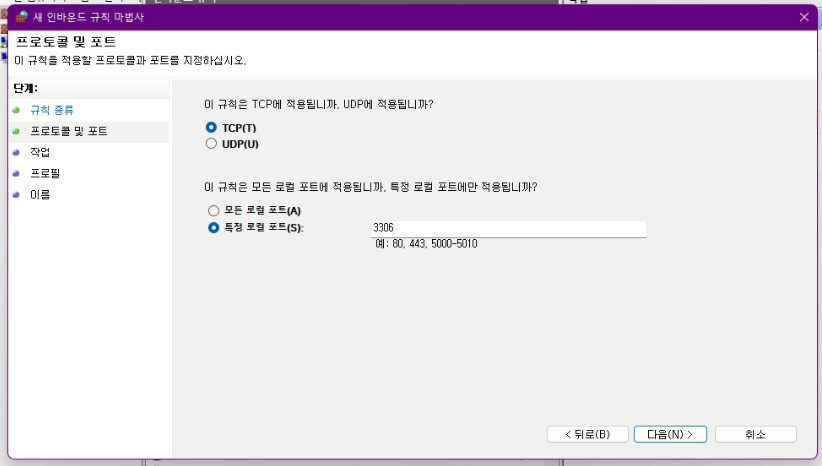822x466 pixels.
Task: Click the 프로토콜 및 포트 page heading
Action: [66, 42]
